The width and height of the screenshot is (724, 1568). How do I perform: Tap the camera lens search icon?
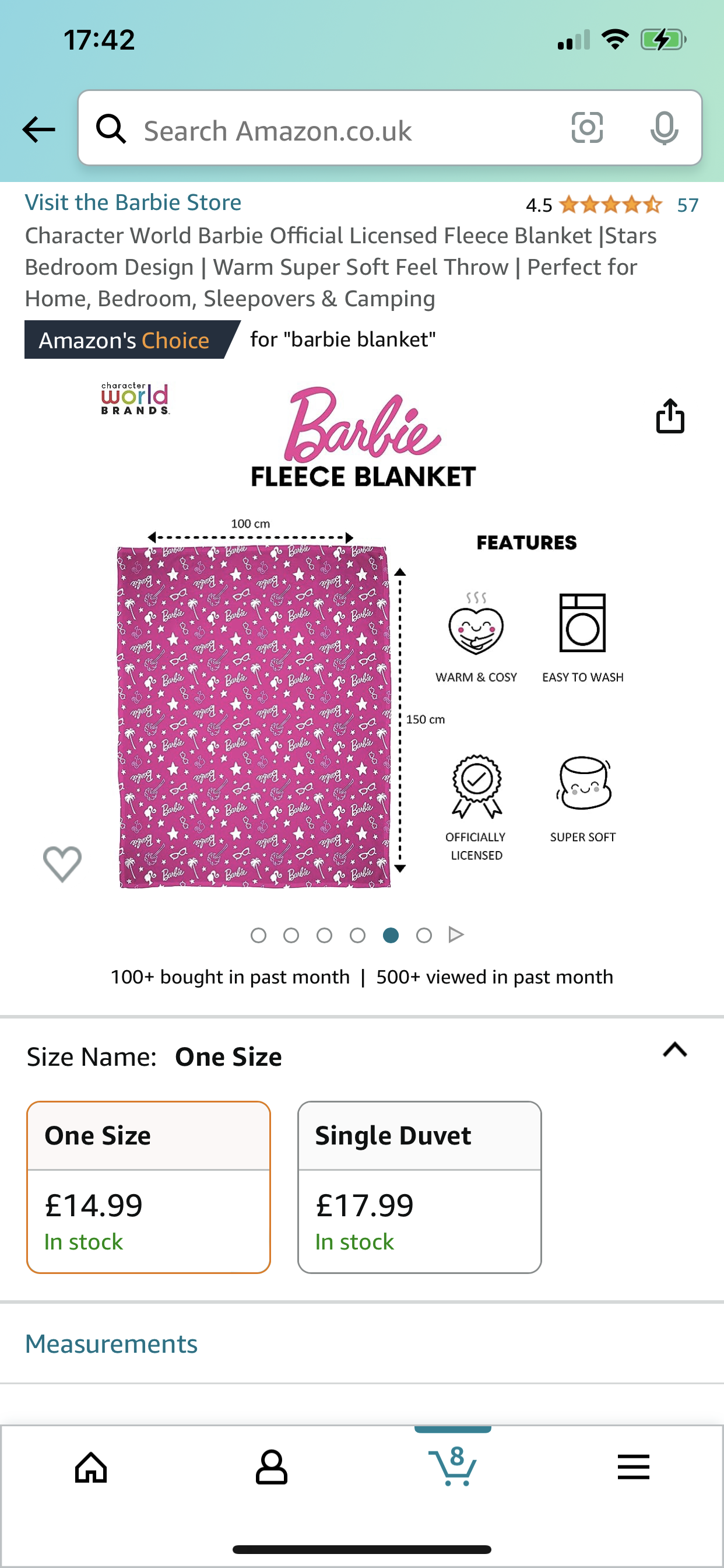(587, 128)
